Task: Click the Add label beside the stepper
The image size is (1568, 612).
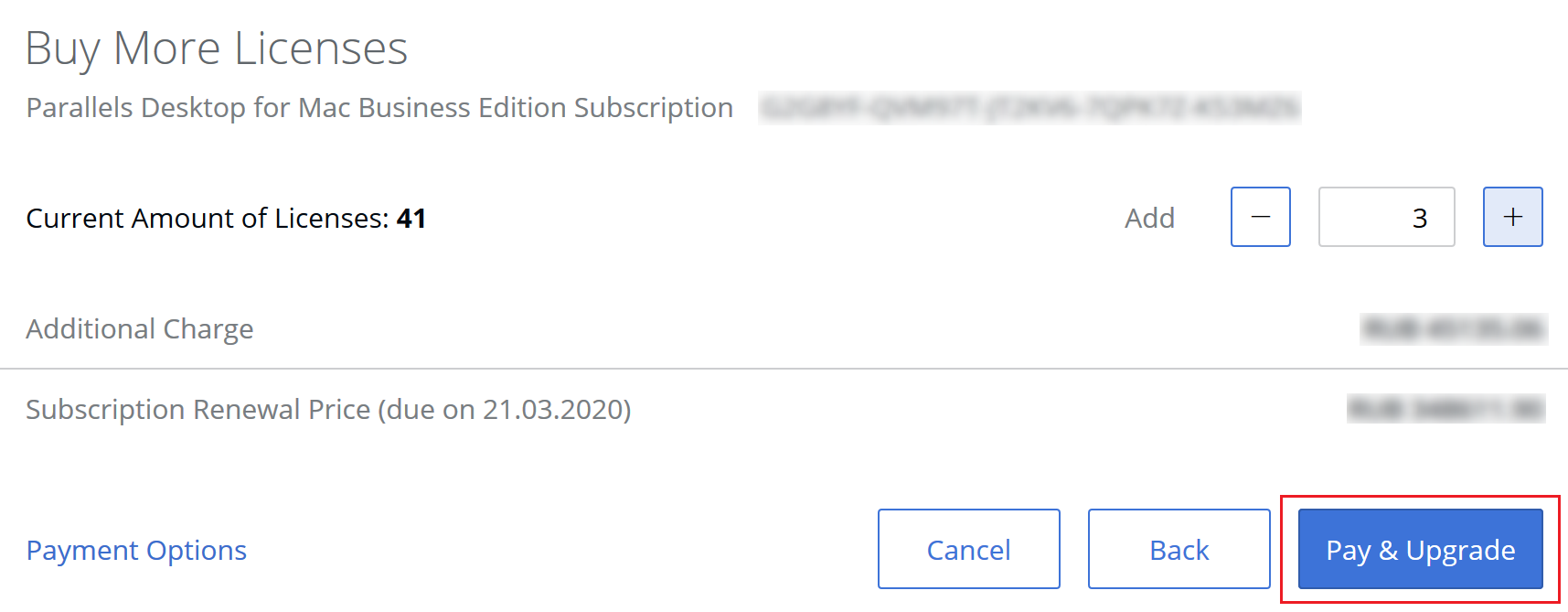Action: 1149,219
